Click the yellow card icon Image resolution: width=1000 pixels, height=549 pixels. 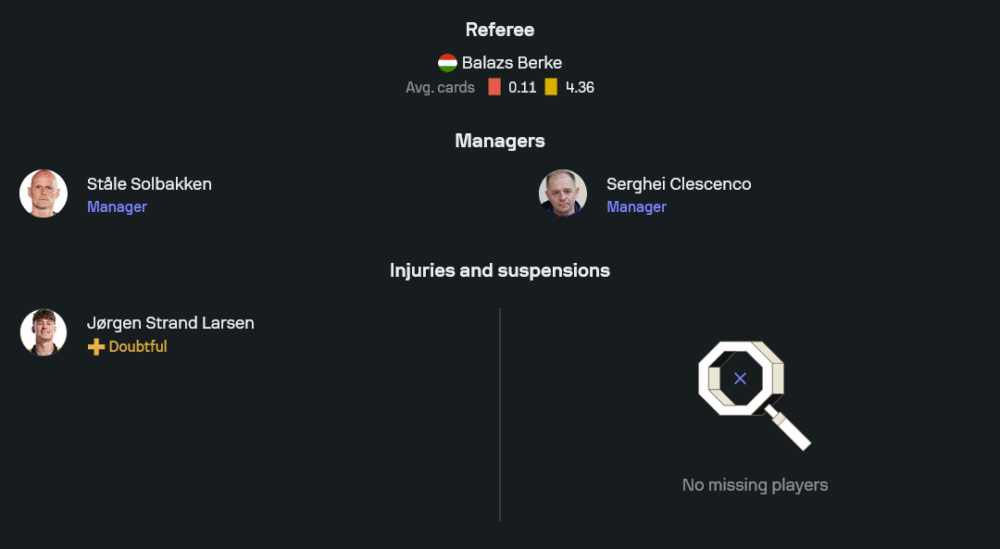click(x=551, y=87)
